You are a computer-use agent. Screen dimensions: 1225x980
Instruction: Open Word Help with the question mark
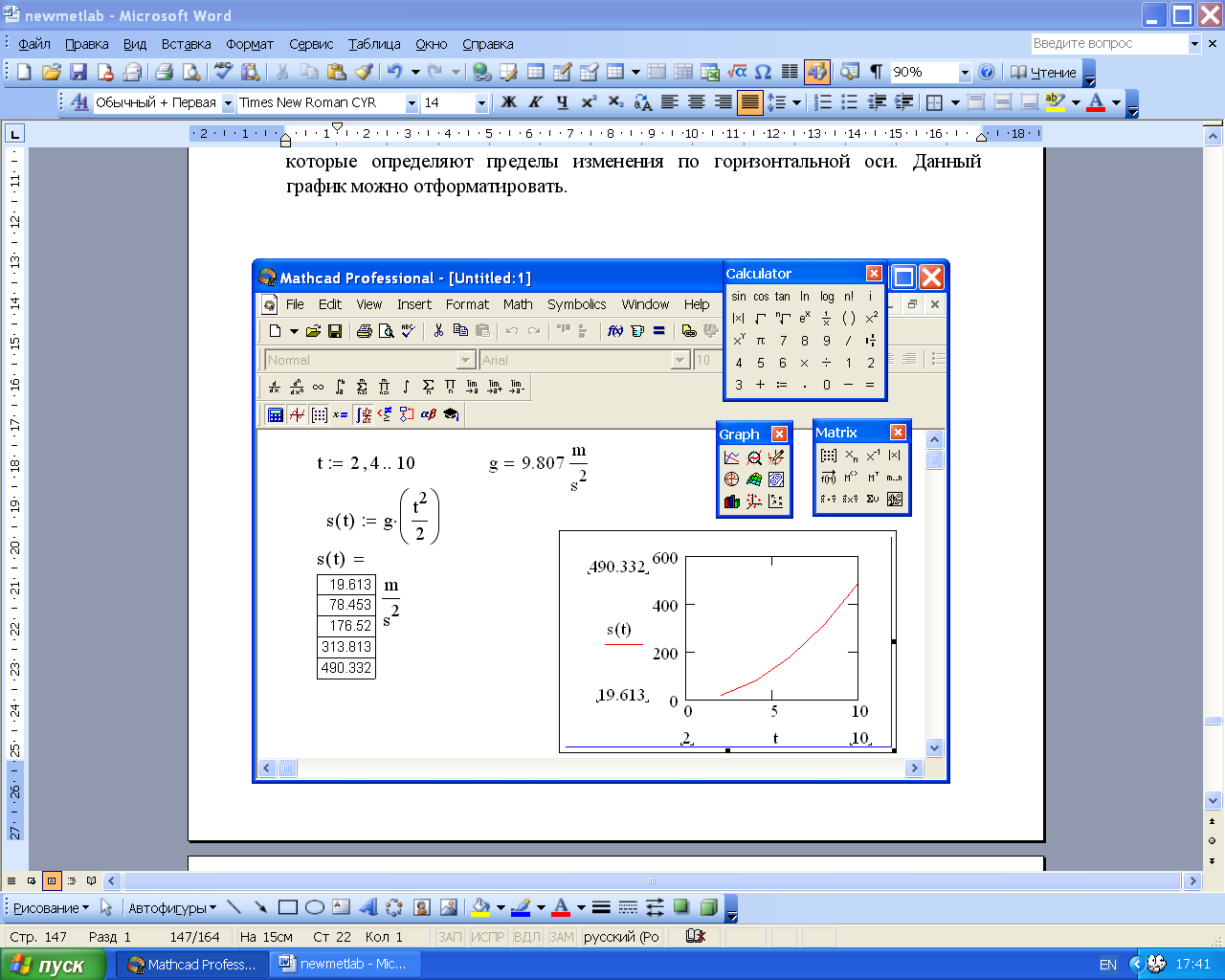pyautogui.click(x=987, y=72)
